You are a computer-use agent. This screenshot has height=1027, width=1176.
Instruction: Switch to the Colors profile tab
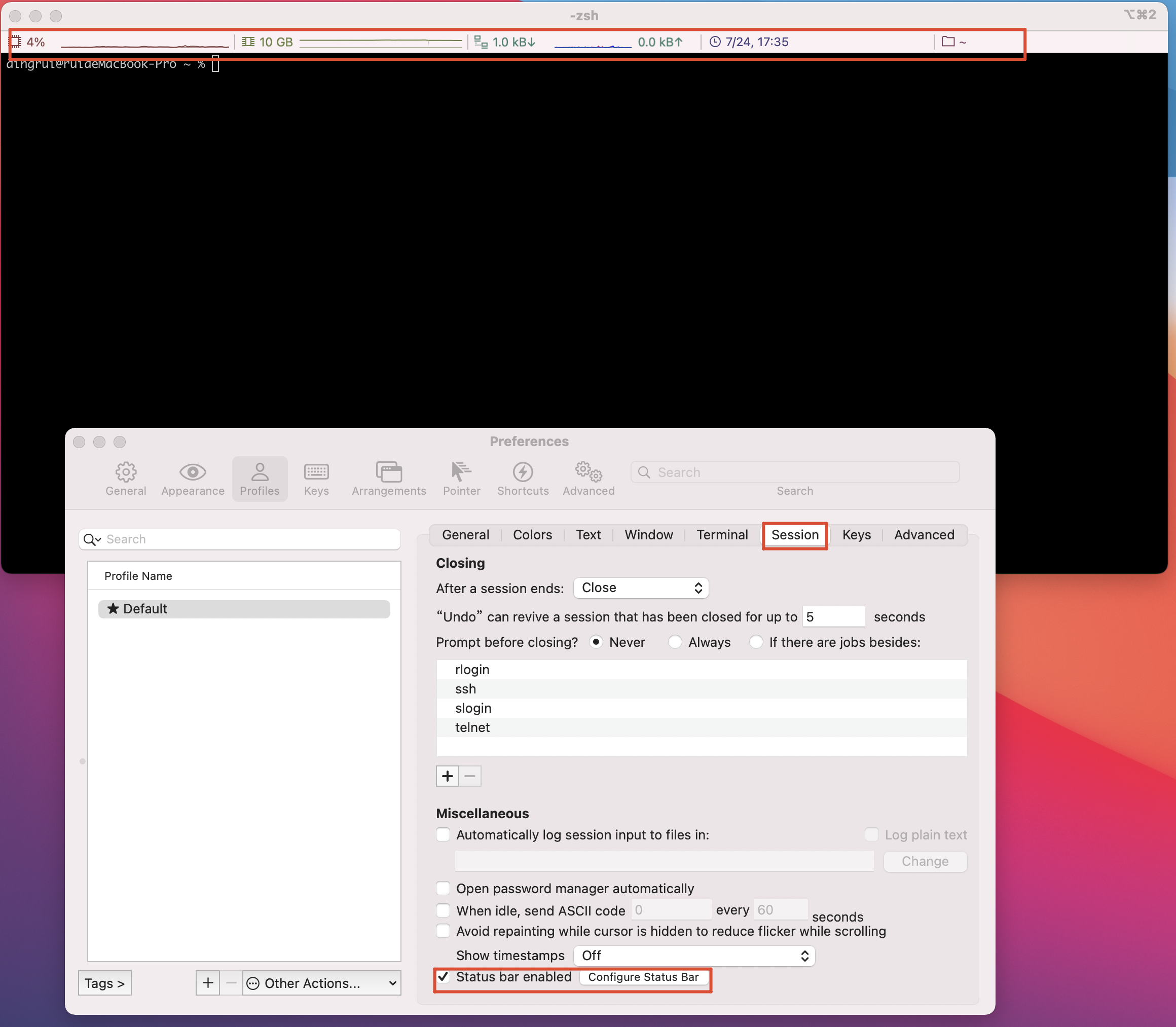532,535
